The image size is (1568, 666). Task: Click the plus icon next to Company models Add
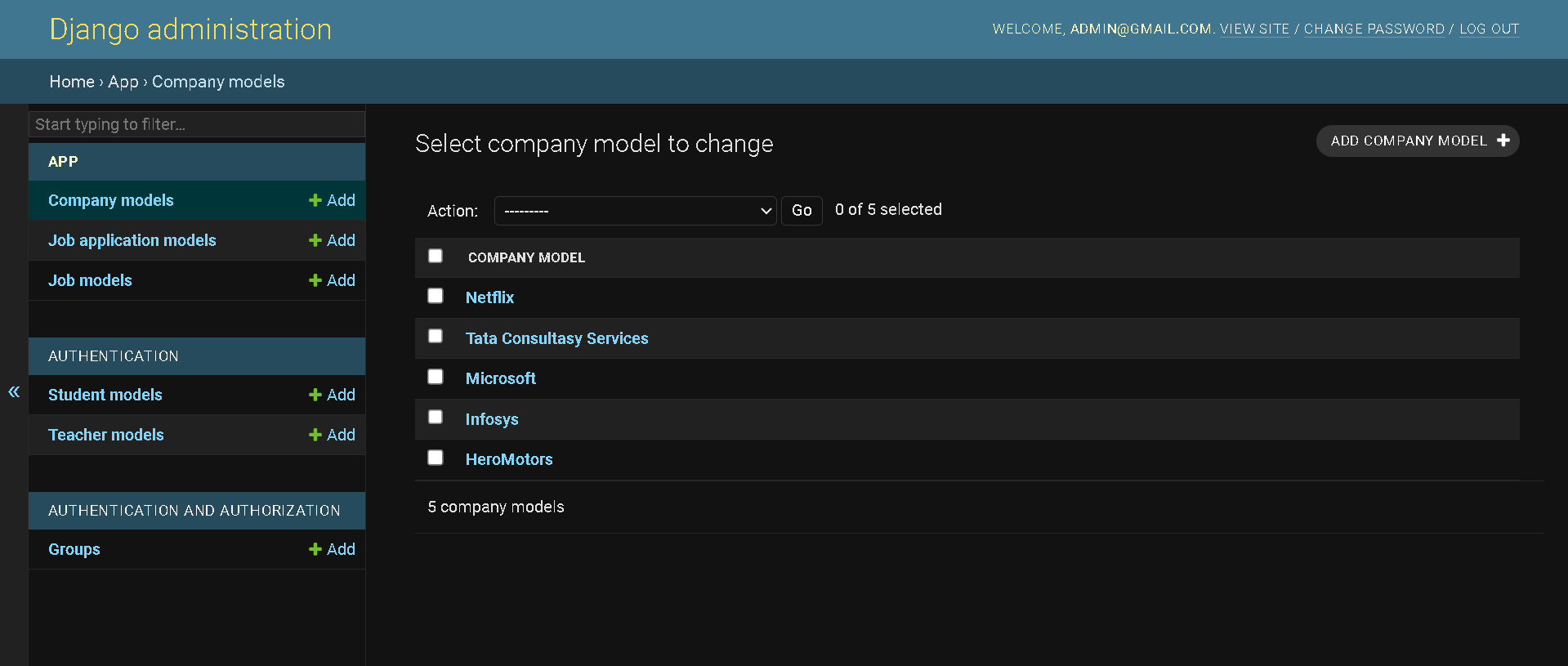315,200
